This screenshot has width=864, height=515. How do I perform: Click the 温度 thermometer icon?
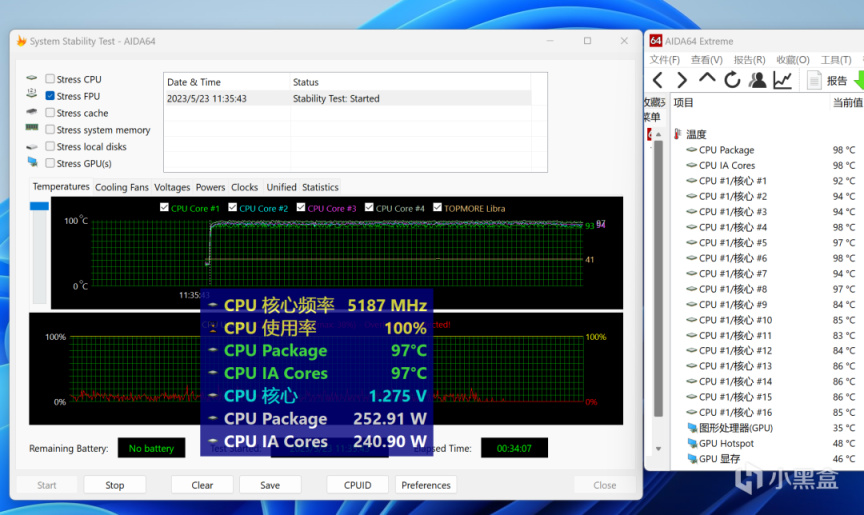(678, 134)
